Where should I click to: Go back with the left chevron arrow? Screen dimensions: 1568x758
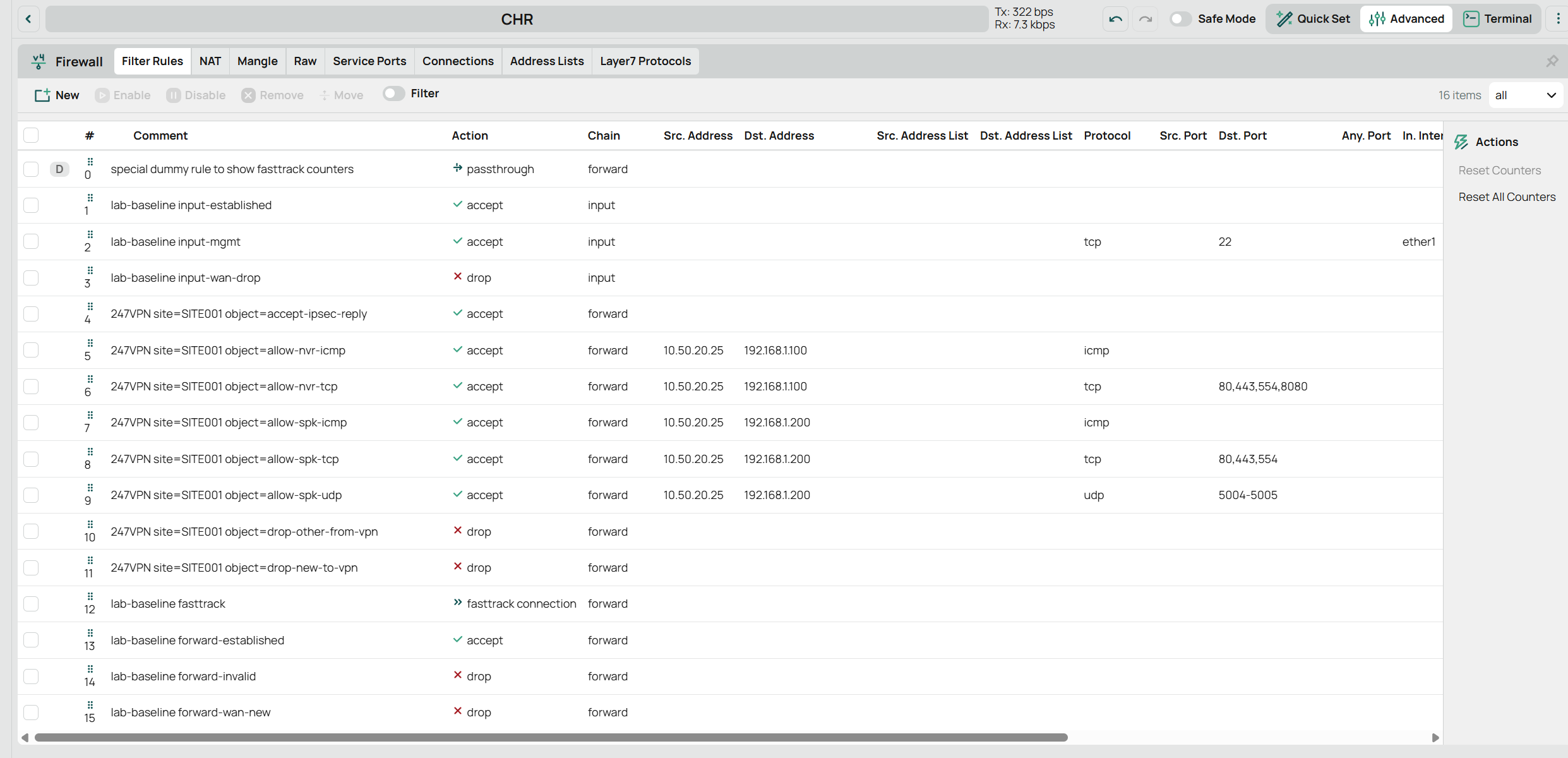(x=28, y=19)
